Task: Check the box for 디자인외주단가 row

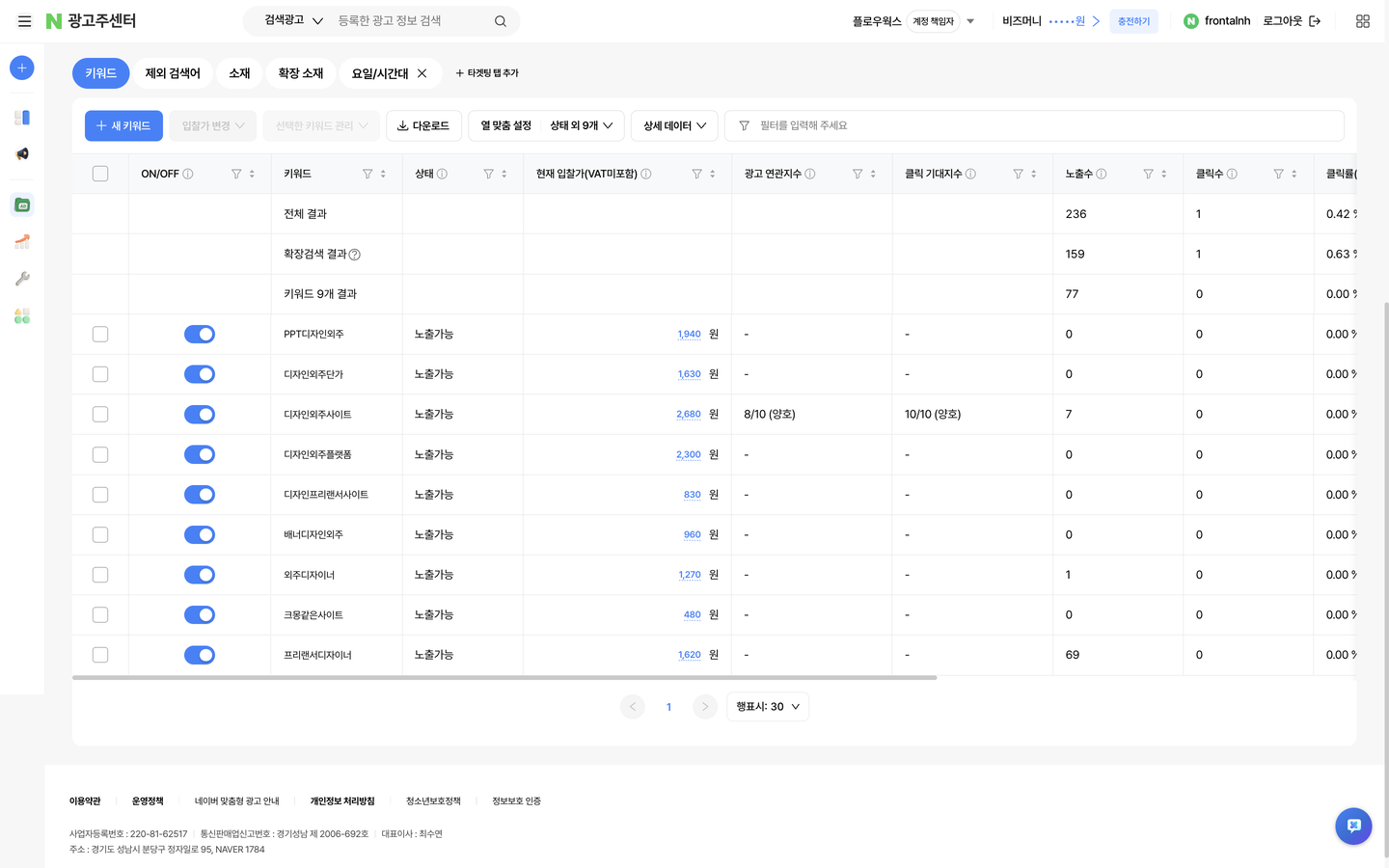Action: coord(100,374)
